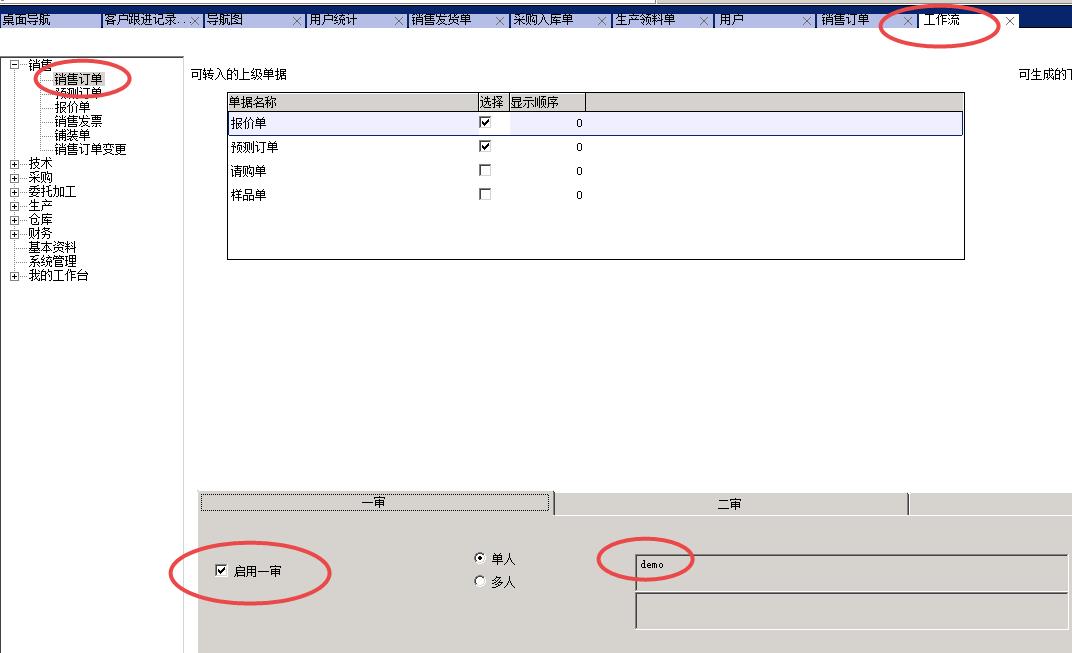
Task: Expand the 生产 tree node
Action: tap(13, 205)
